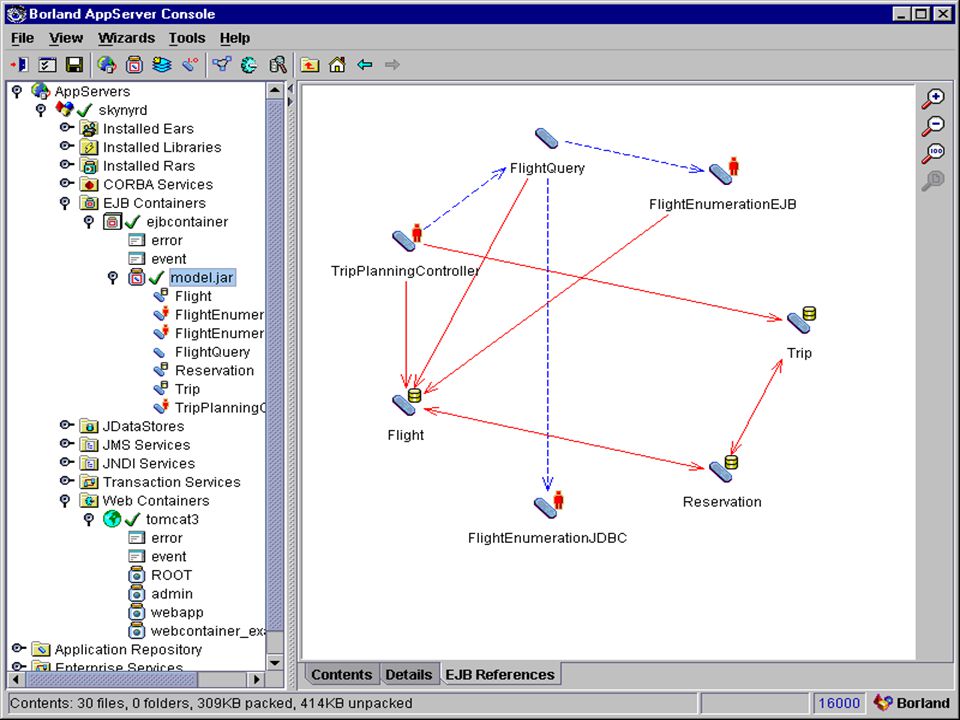This screenshot has width=960, height=720.
Task: Click the forward arrow toolbar icon
Action: pyautogui.click(x=392, y=64)
